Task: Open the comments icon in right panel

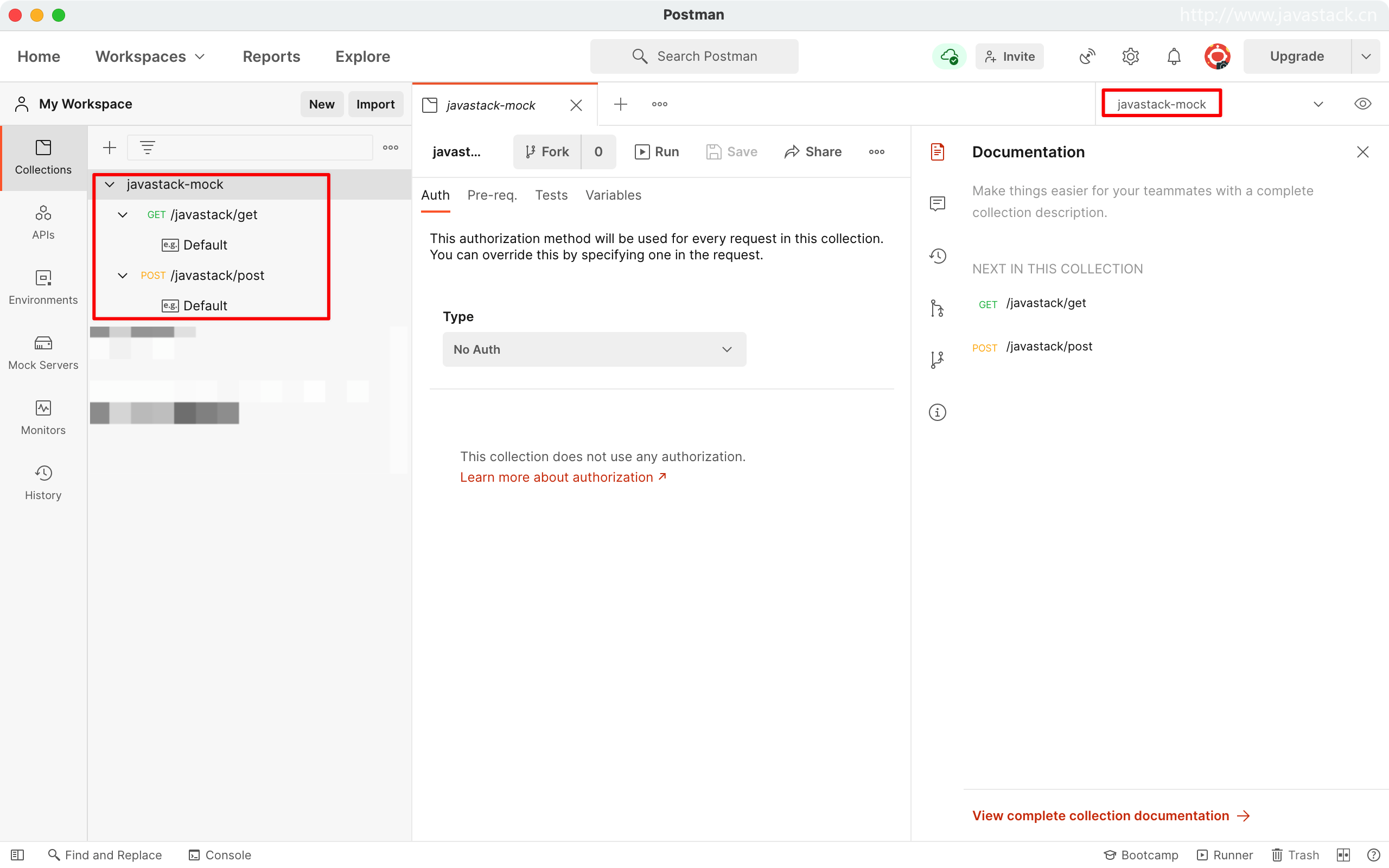Action: [937, 203]
